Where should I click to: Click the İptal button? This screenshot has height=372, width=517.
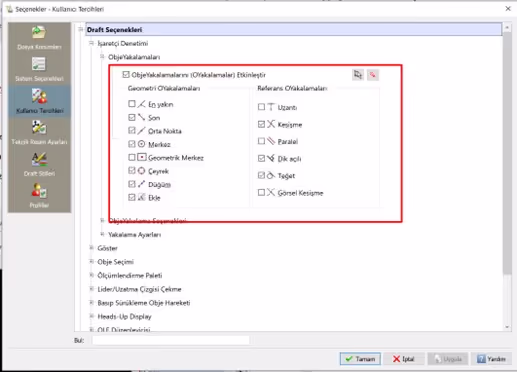(x=404, y=359)
